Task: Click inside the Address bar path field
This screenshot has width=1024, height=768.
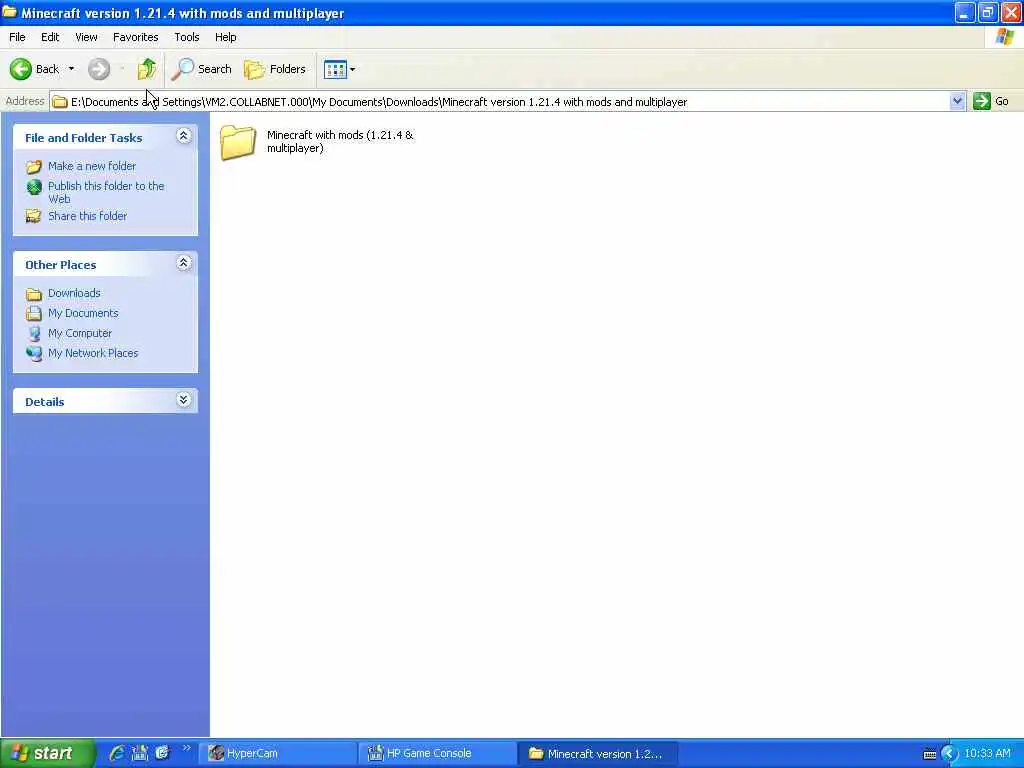Action: coord(500,102)
